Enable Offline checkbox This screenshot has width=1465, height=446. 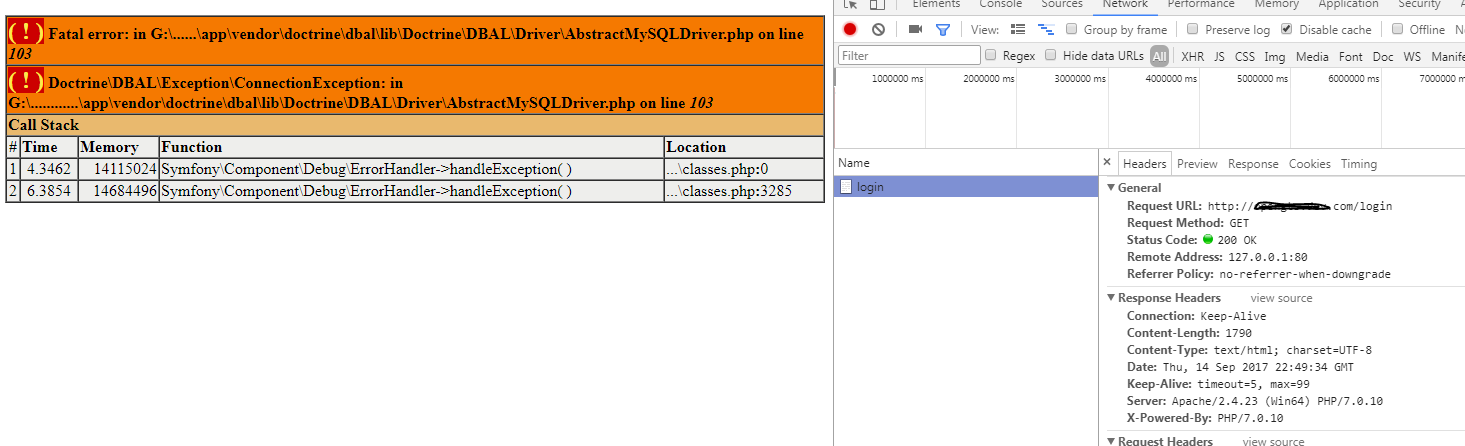tap(1398, 30)
